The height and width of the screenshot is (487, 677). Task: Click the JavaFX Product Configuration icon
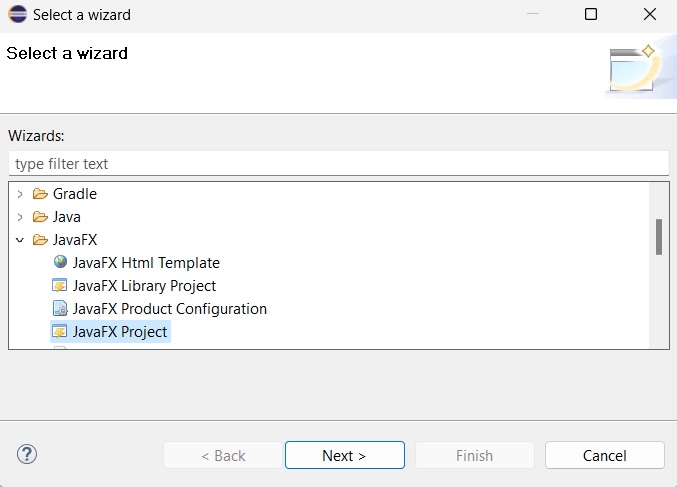click(60, 309)
